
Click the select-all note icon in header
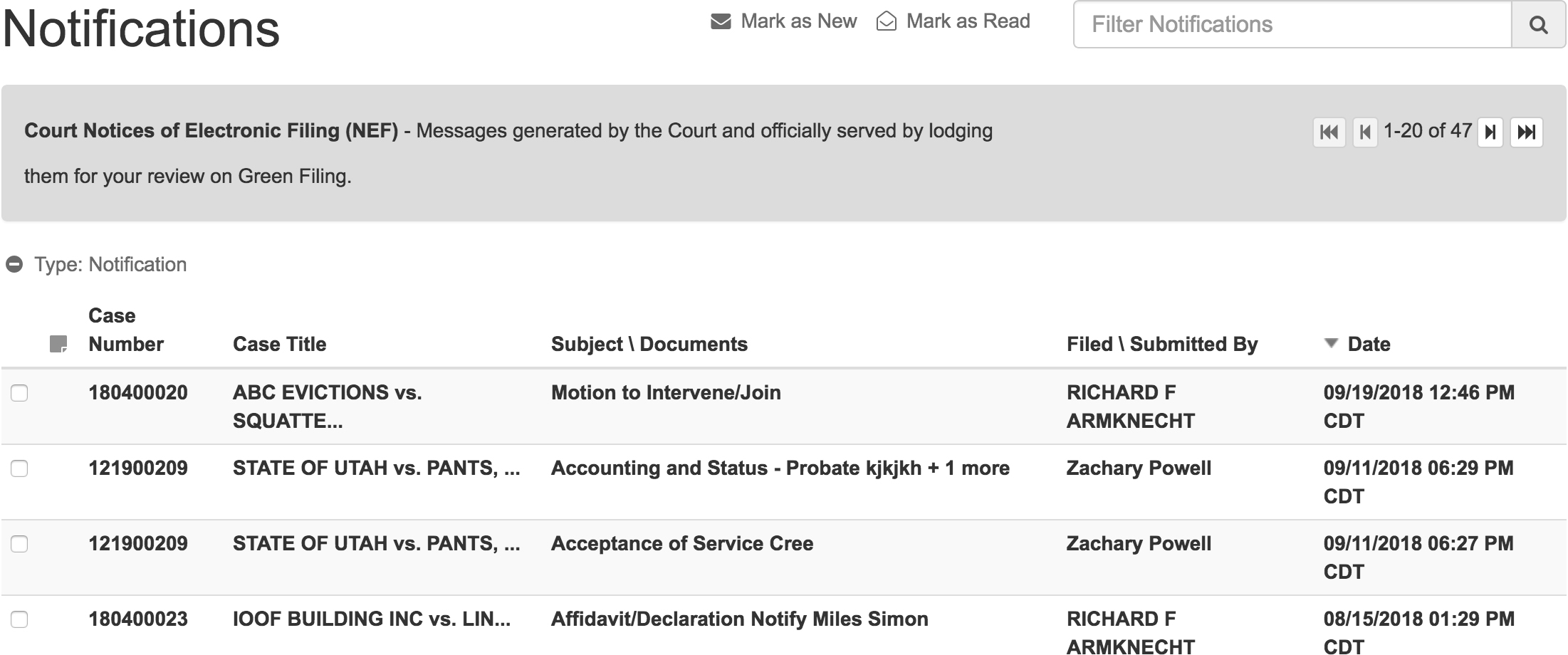58,345
